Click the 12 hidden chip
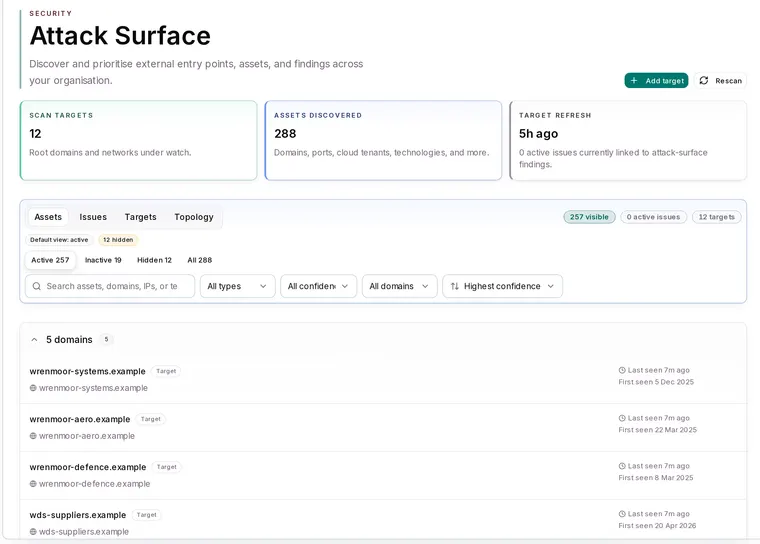The width and height of the screenshot is (760, 544). [118, 240]
